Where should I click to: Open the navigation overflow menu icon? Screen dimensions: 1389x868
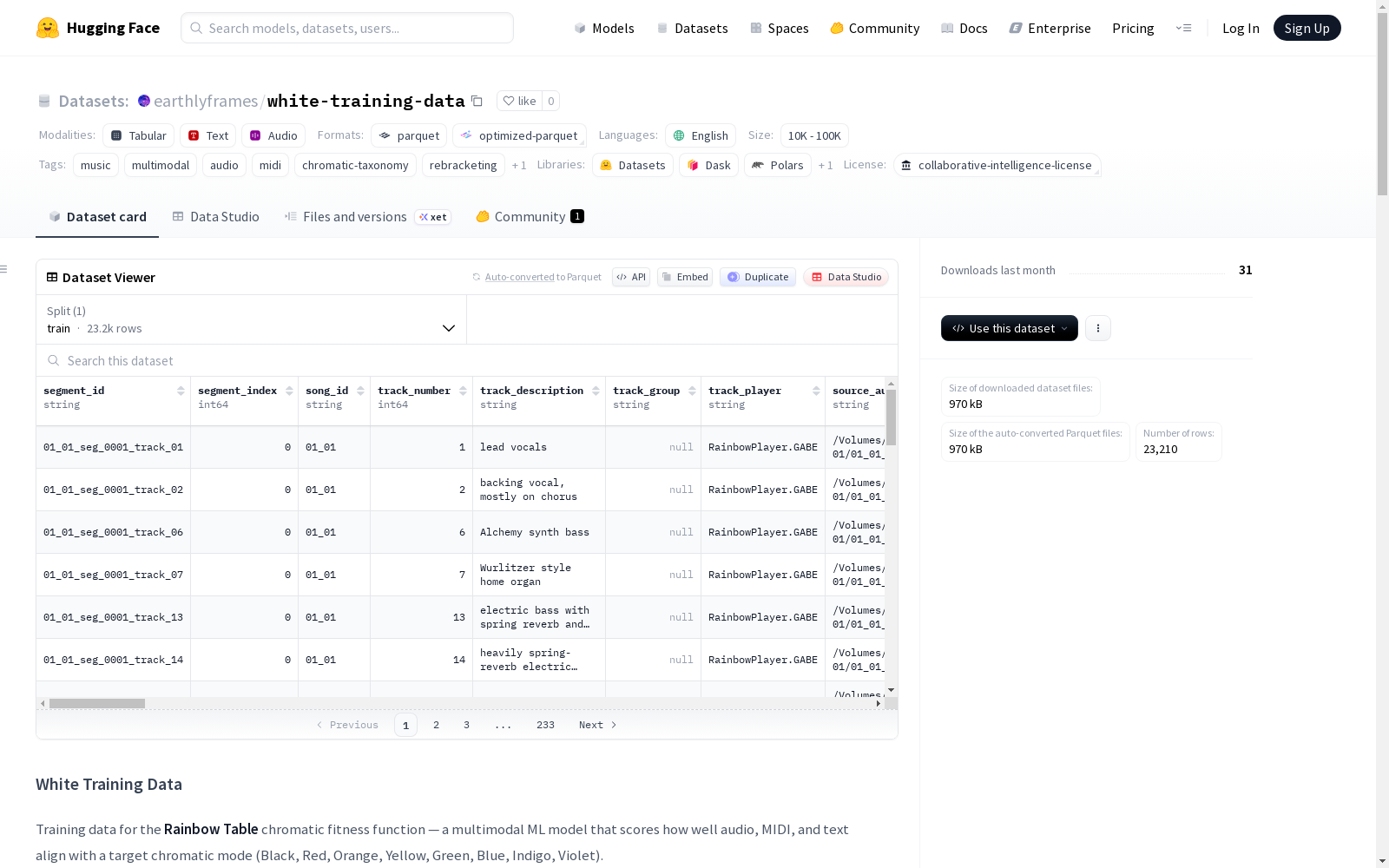(x=1183, y=28)
